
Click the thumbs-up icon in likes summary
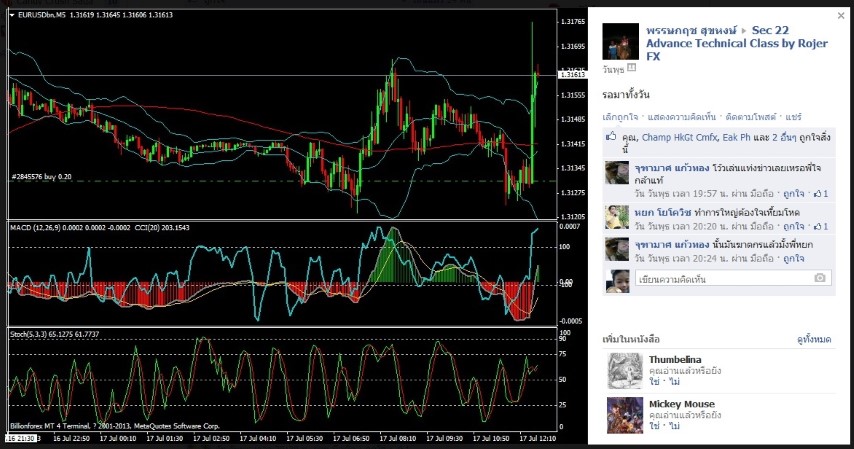[611, 137]
